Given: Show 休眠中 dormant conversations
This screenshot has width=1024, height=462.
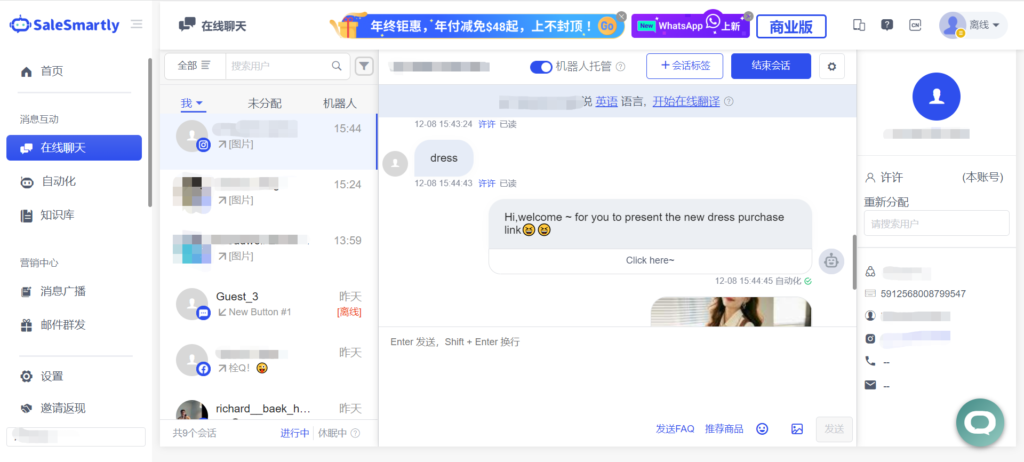Looking at the screenshot, I should click(x=332, y=433).
